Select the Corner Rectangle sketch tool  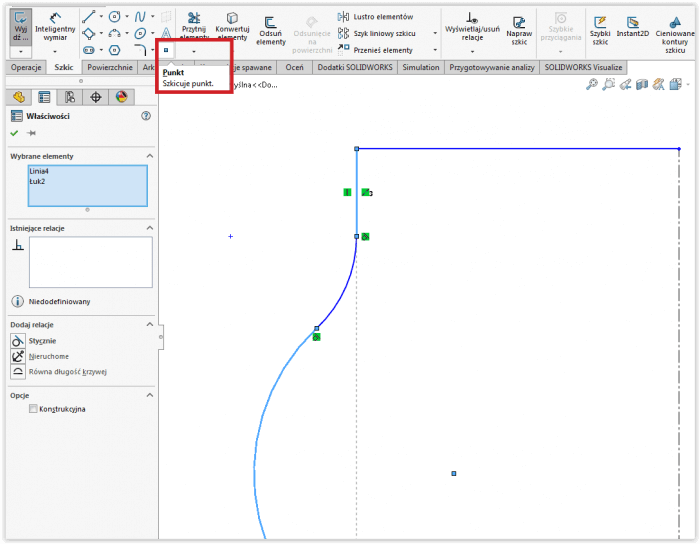click(x=88, y=33)
